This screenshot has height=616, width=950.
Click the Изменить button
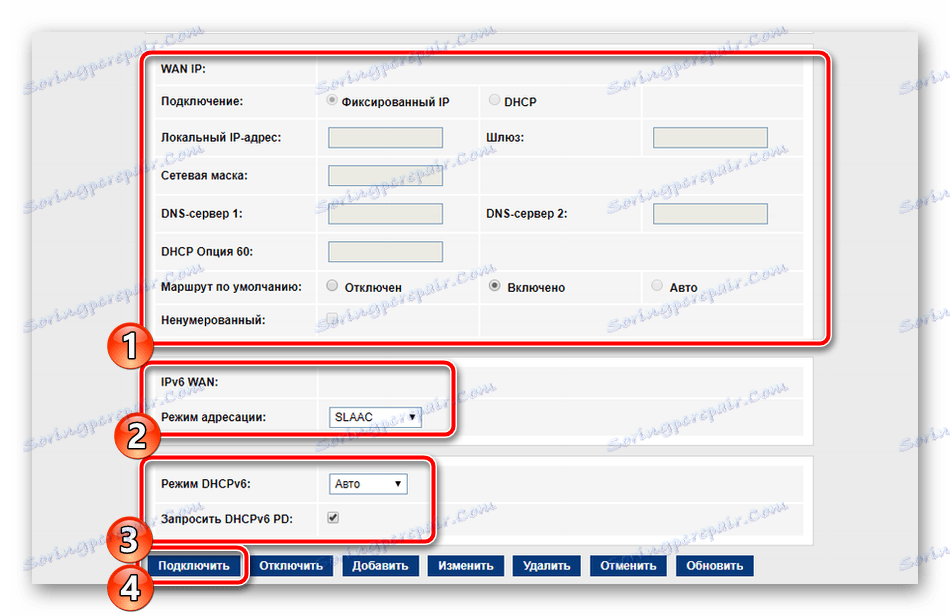466,566
